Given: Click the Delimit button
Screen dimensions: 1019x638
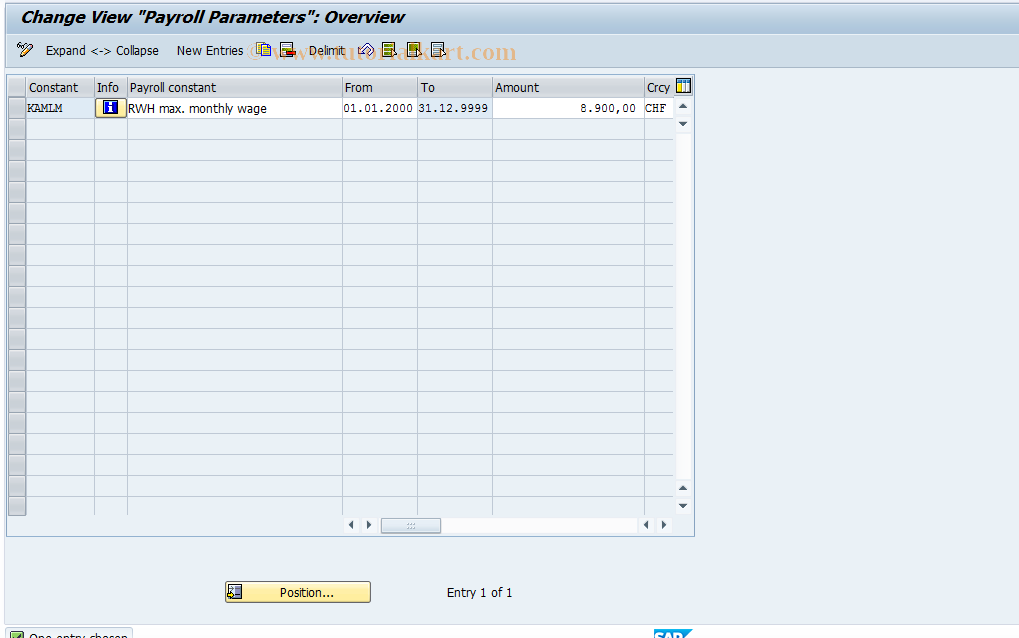Looking at the screenshot, I should [x=326, y=51].
